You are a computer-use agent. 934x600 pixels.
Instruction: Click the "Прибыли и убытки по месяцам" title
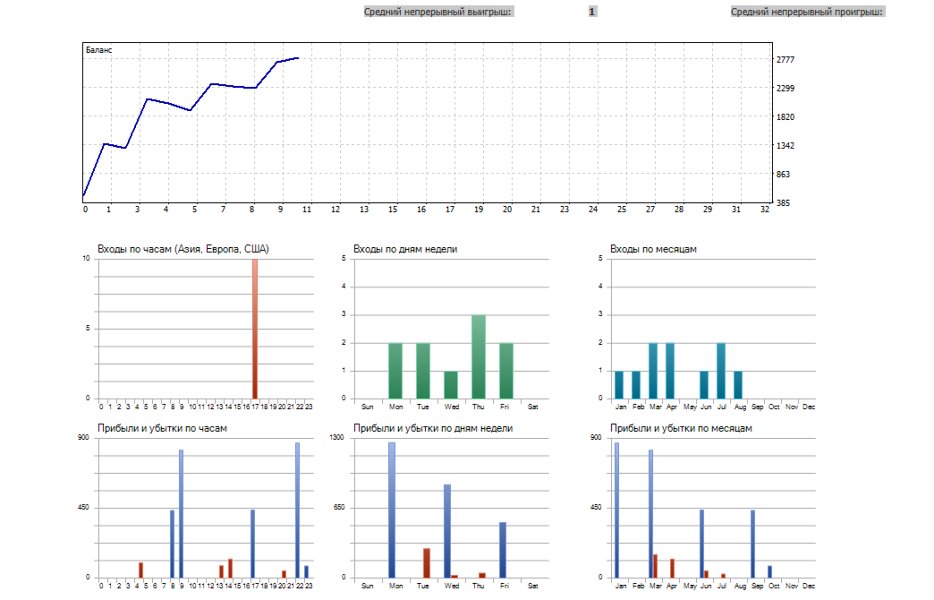(x=681, y=428)
